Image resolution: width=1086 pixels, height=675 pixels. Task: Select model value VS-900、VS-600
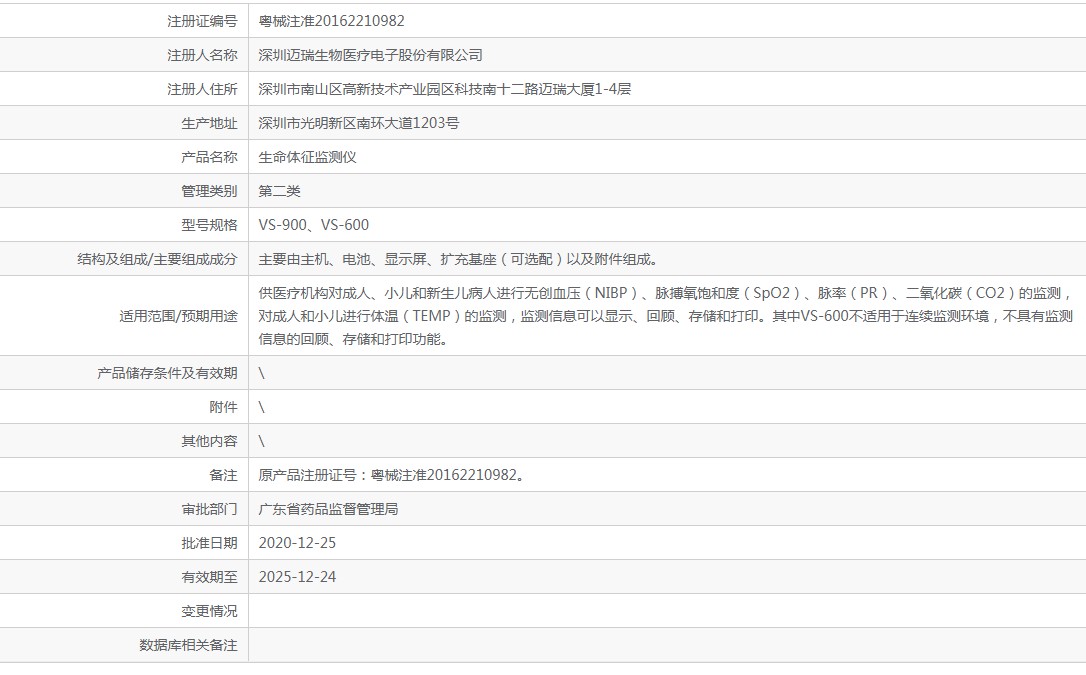pos(314,225)
